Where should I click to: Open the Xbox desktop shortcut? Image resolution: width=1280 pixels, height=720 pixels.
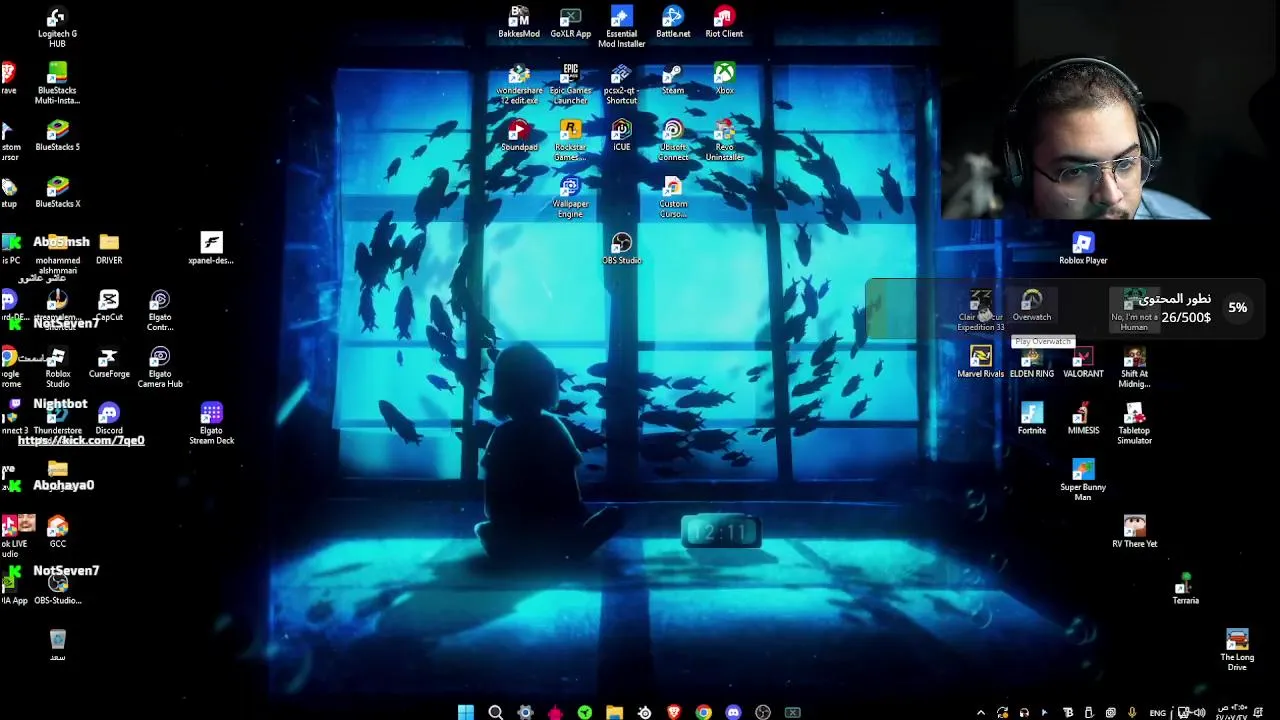724,80
